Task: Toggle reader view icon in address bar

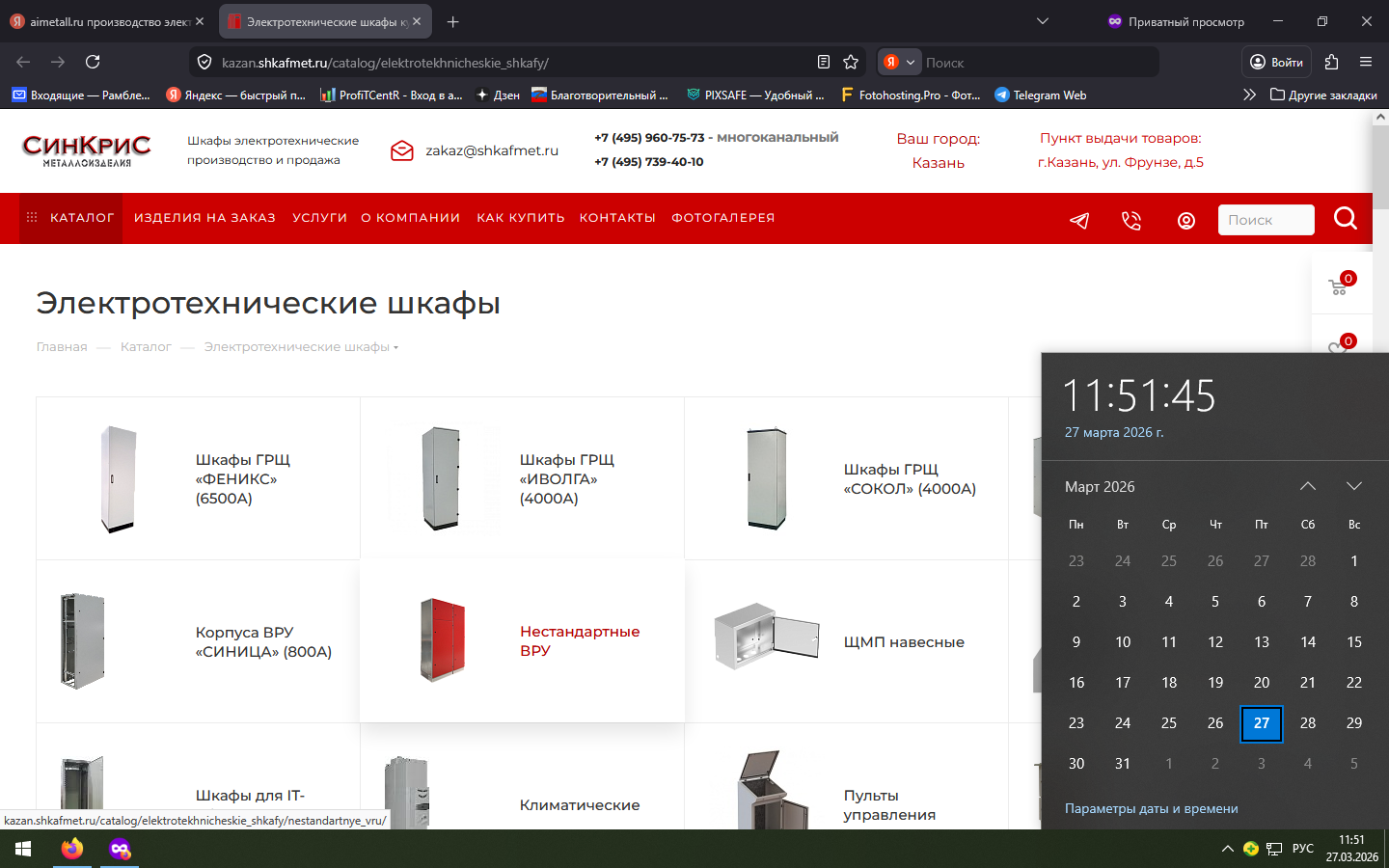Action: point(824,62)
